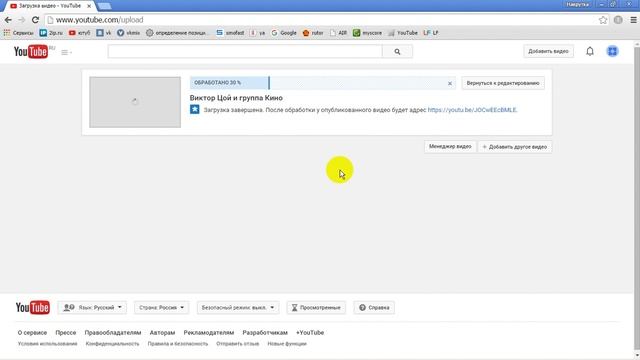Open the Страна: Россия dropdown
Screen dimensions: 640x360
point(161,307)
